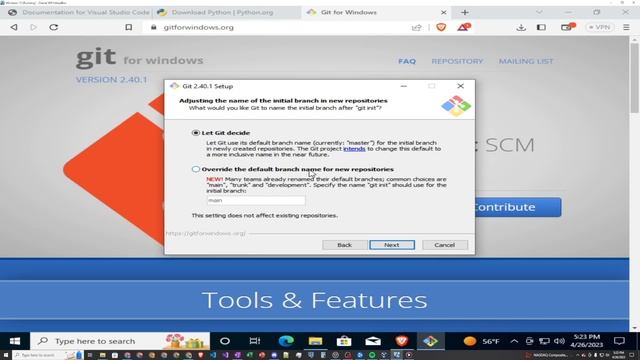Click the branch name text field
This screenshot has height=360, width=640.
(256, 200)
